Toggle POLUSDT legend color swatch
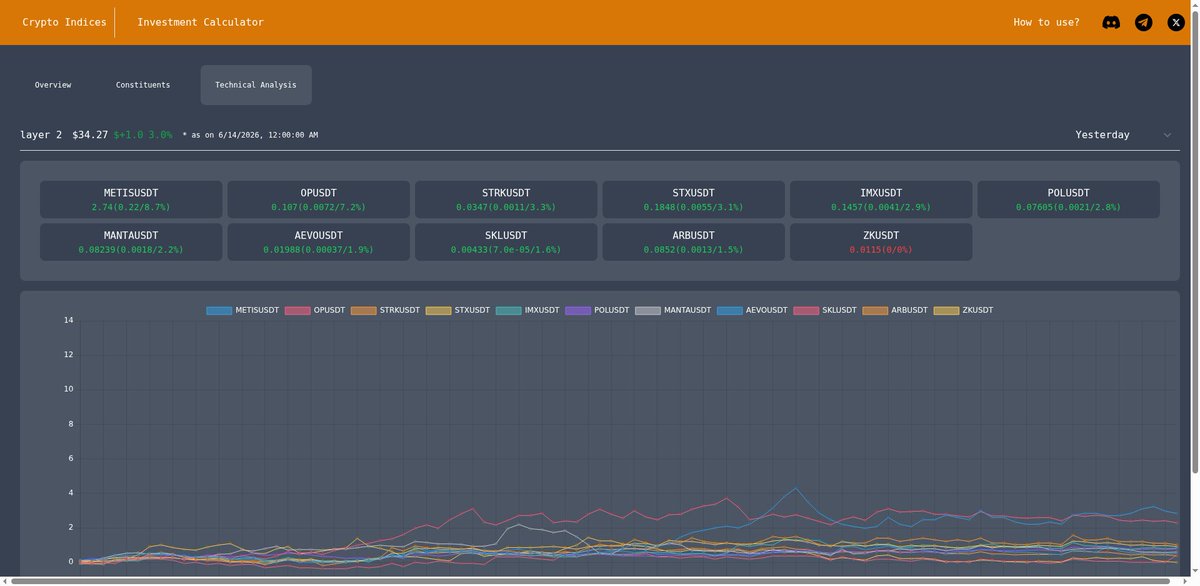This screenshot has height=586, width=1200. [577, 311]
